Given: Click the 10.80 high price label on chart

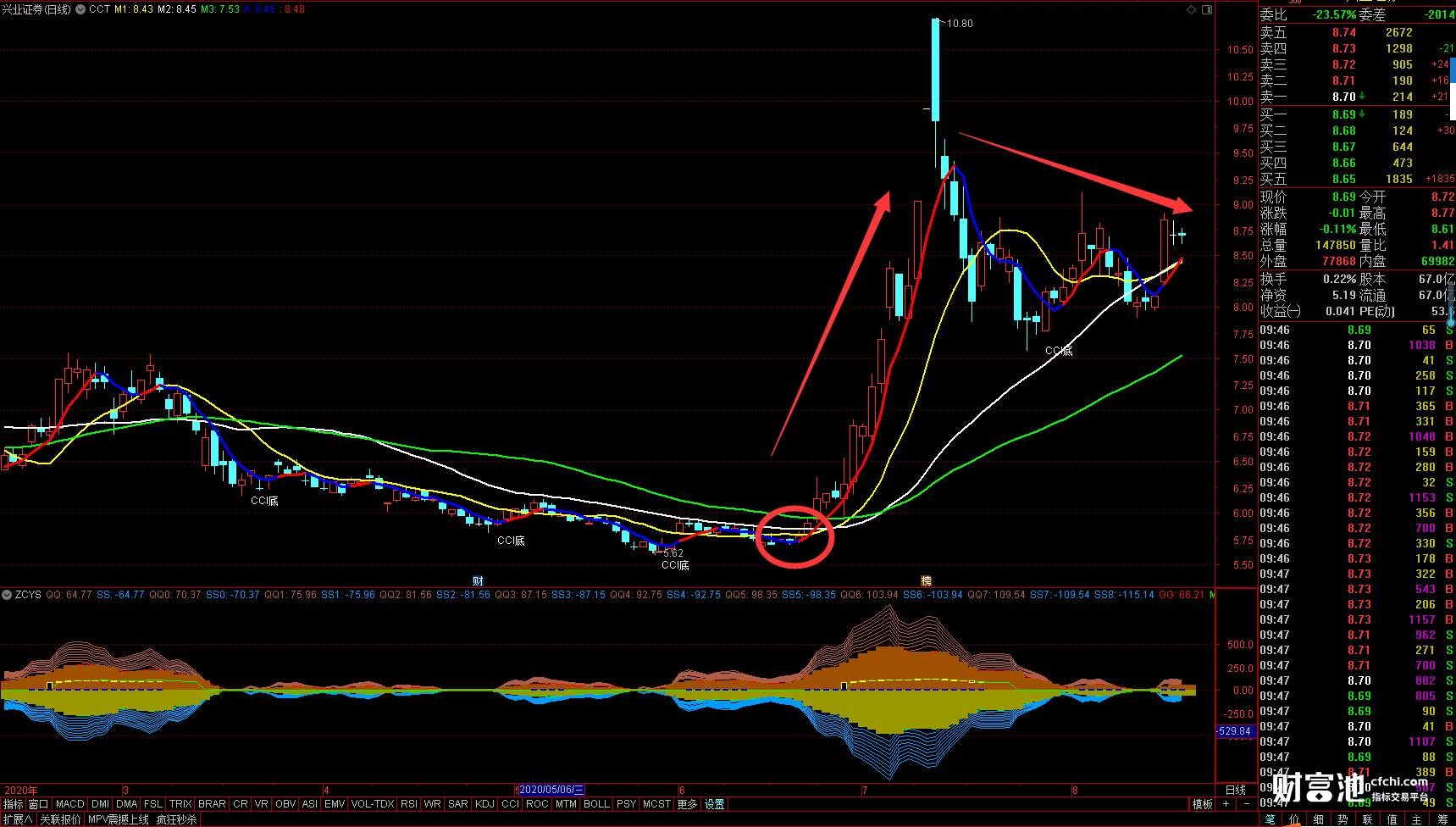Looking at the screenshot, I should 960,24.
